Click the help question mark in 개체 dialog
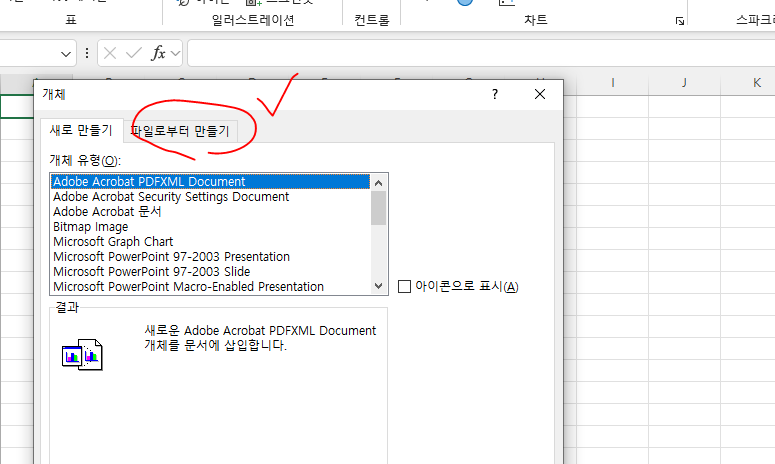Screen dimensions: 775x464 click(495, 94)
